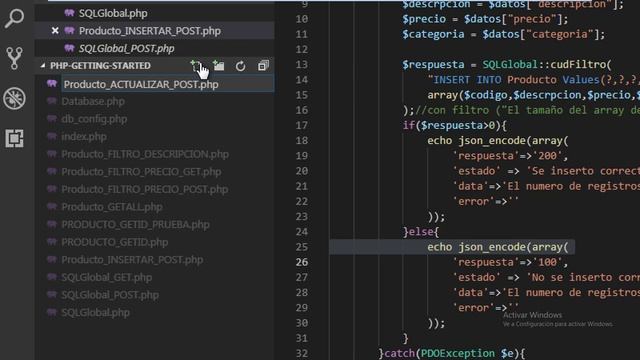
Task: Click line number 26 in gutter
Action: click(x=302, y=262)
